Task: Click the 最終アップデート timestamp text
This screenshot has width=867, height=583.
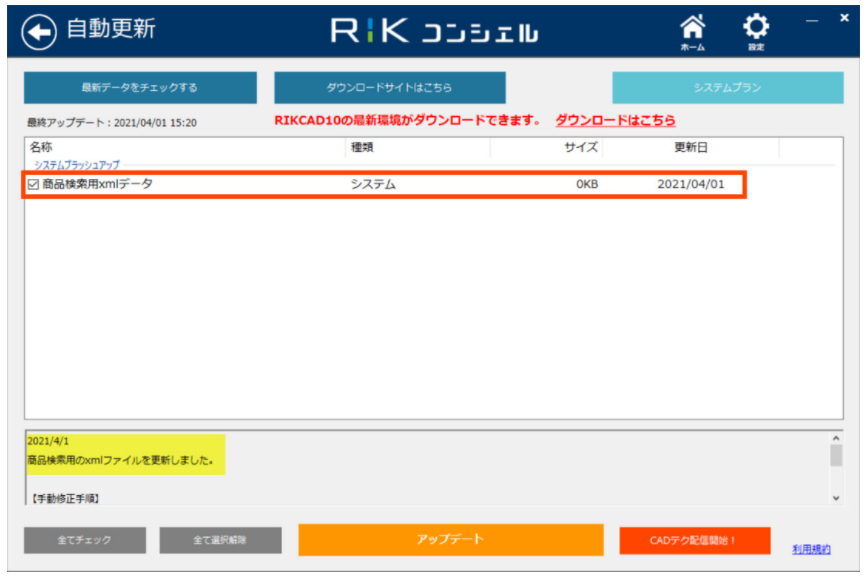Action: tap(112, 123)
